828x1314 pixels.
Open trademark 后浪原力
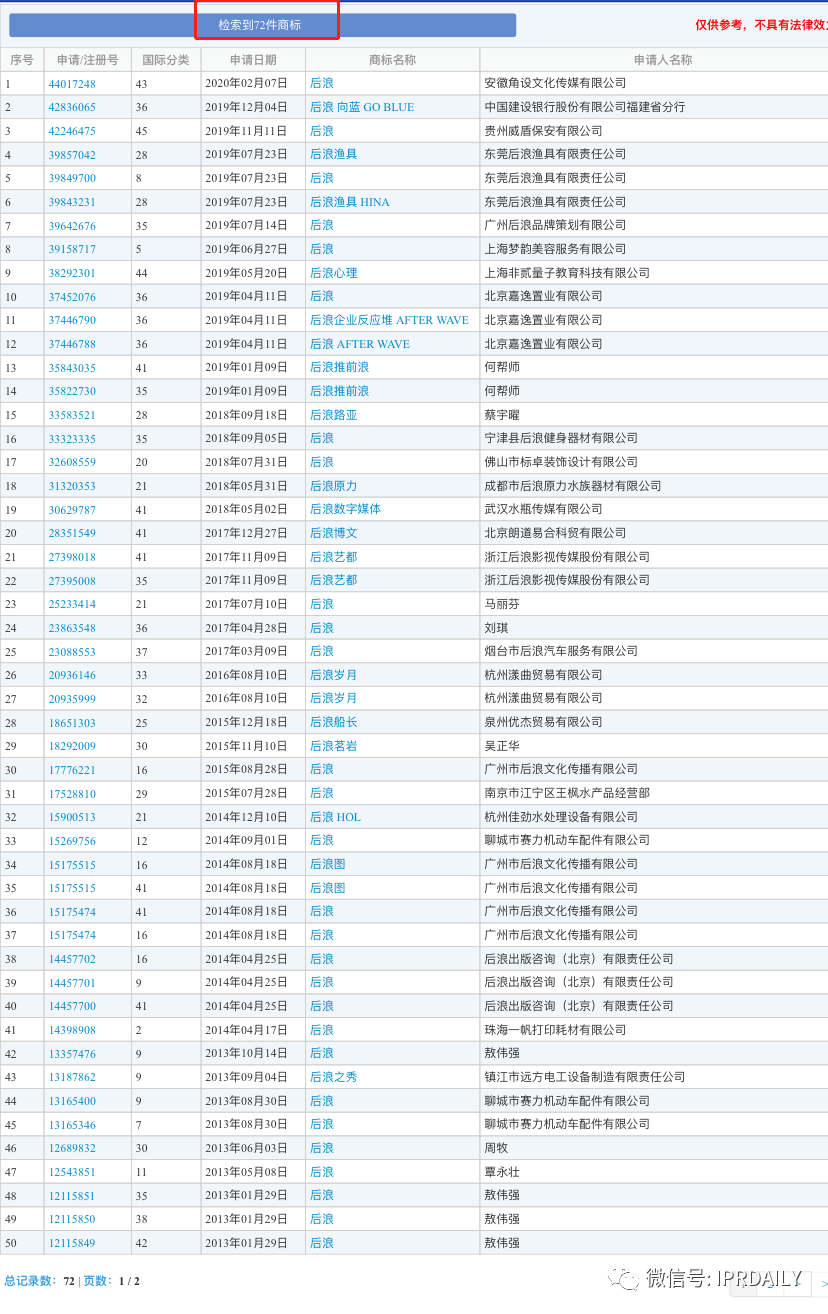[333, 486]
